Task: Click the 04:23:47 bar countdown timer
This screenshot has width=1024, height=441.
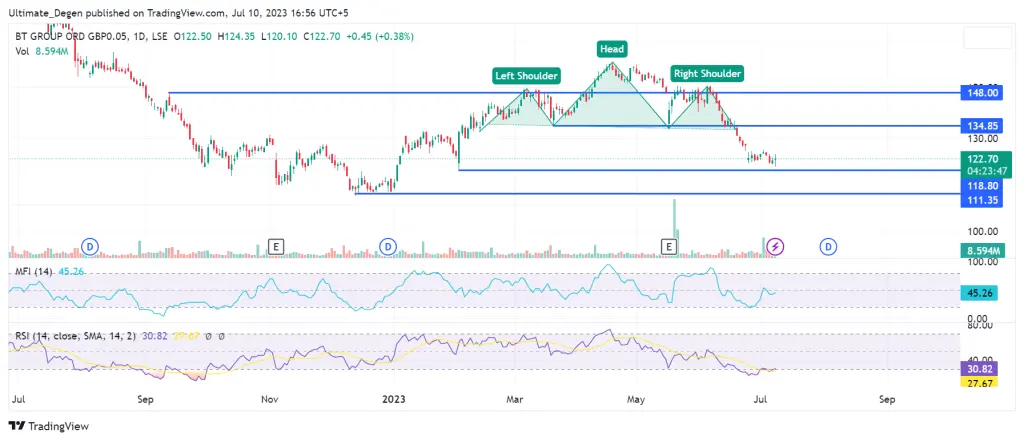Action: click(x=985, y=169)
